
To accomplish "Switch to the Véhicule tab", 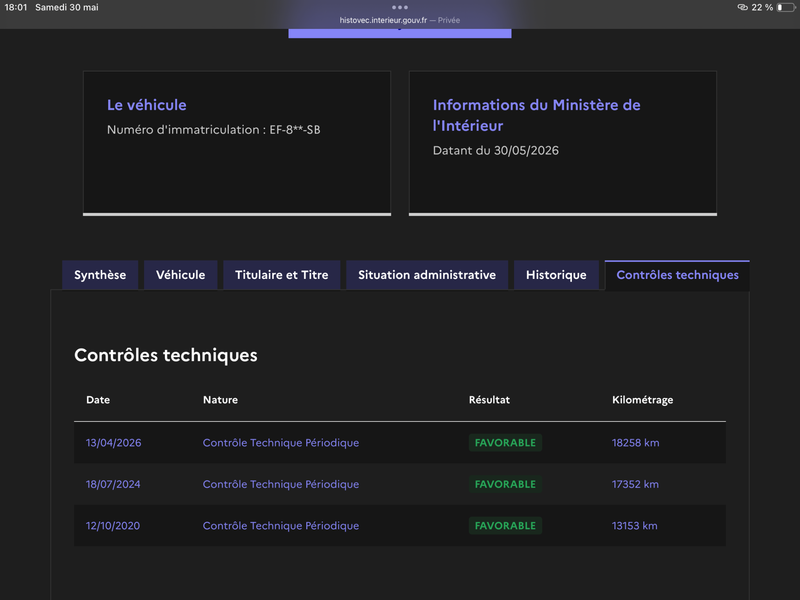I will (181, 275).
